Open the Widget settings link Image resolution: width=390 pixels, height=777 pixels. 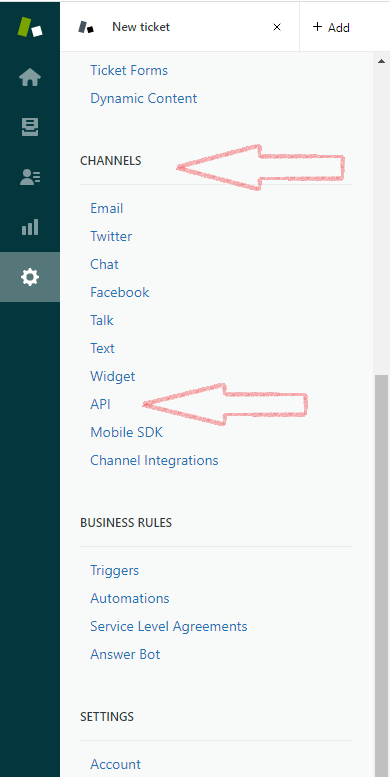pos(112,376)
